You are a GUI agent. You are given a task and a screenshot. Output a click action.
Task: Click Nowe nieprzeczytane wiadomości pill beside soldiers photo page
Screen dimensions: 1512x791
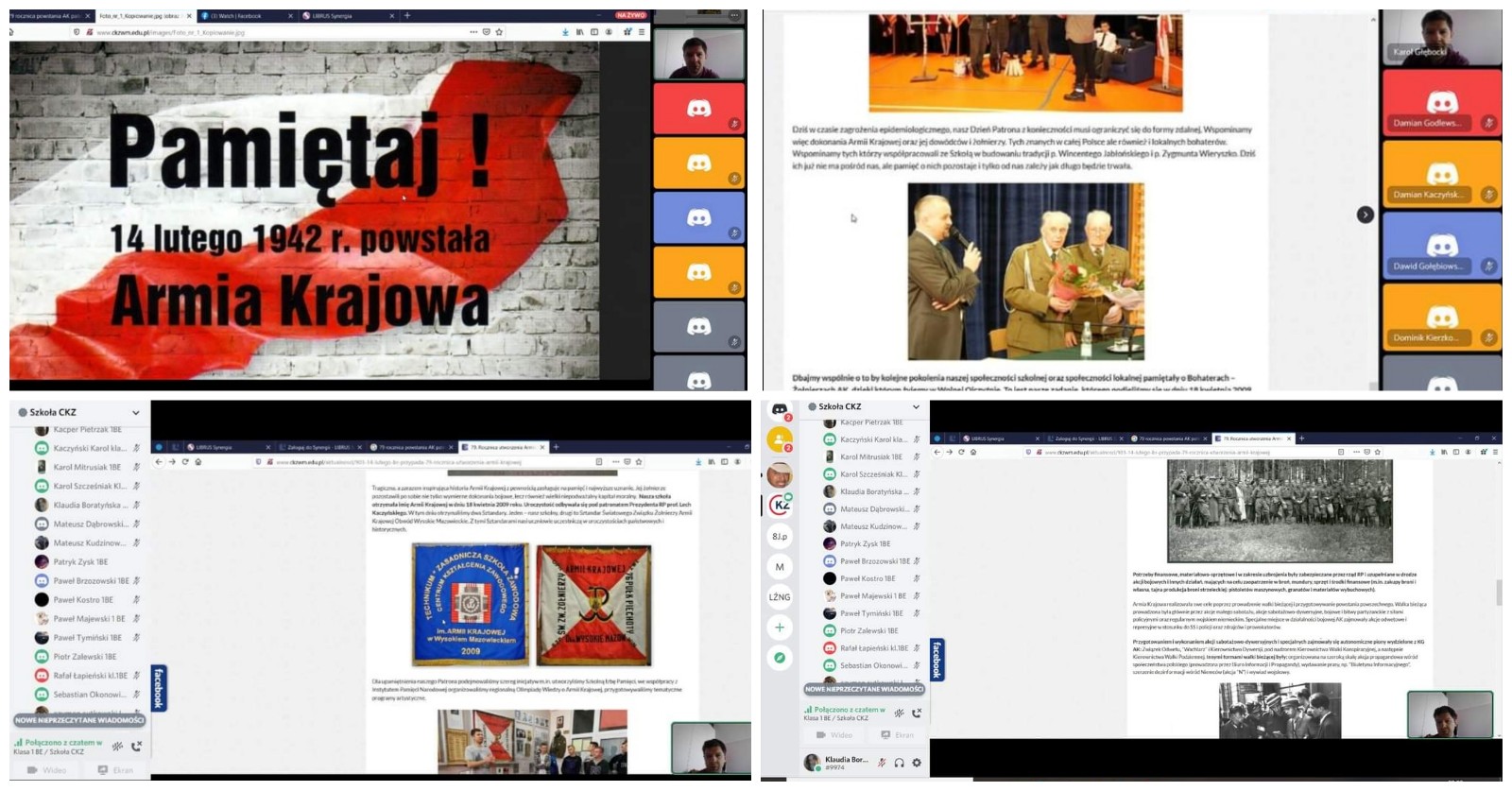(864, 689)
